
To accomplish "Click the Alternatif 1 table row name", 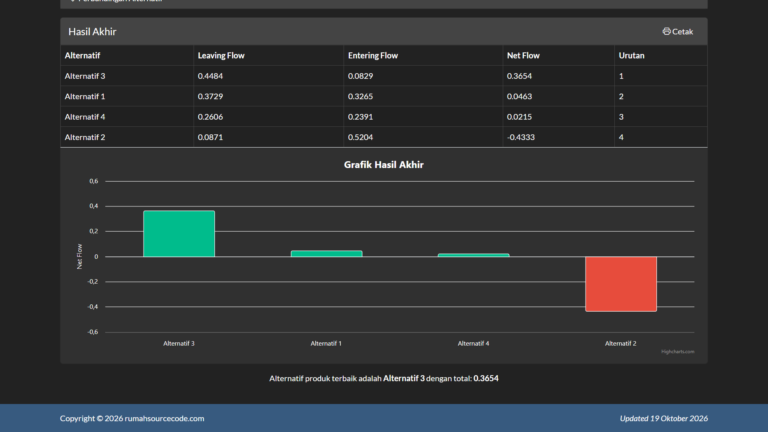I will [85, 96].
